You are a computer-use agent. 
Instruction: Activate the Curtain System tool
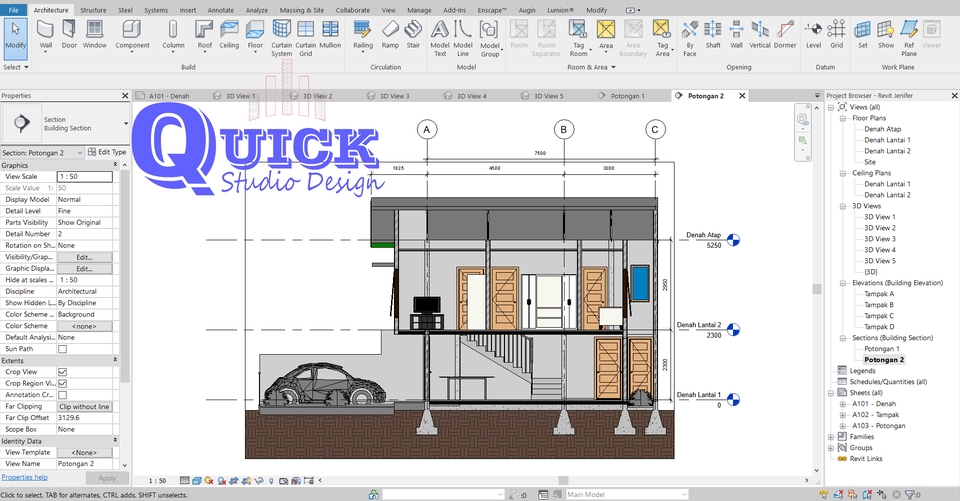click(282, 38)
